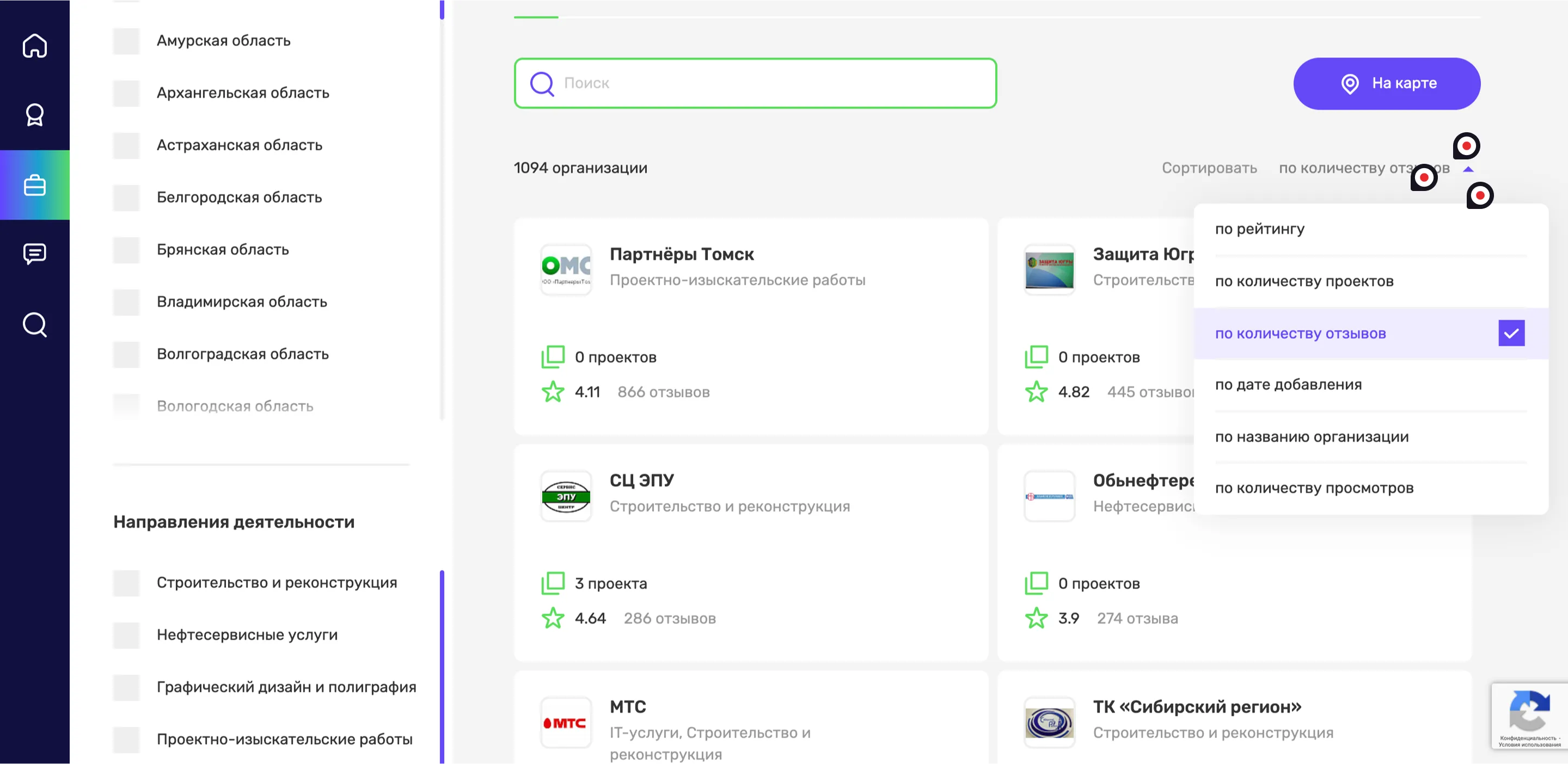The width and height of the screenshot is (1568, 764).
Task: Check Строительство и реконструкция activity filter
Action: pyautogui.click(x=126, y=582)
